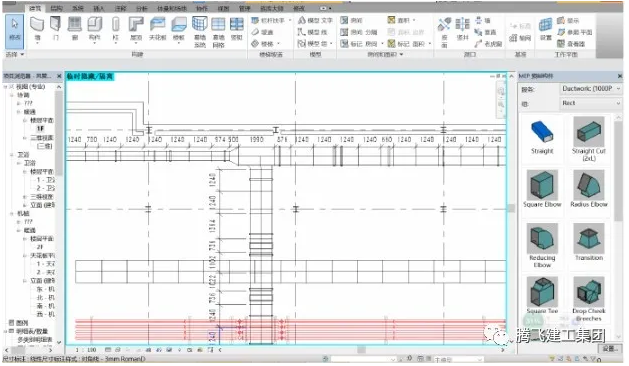The width and height of the screenshot is (629, 366).
Task: Choose the Transition fabrication part
Action: pos(588,242)
